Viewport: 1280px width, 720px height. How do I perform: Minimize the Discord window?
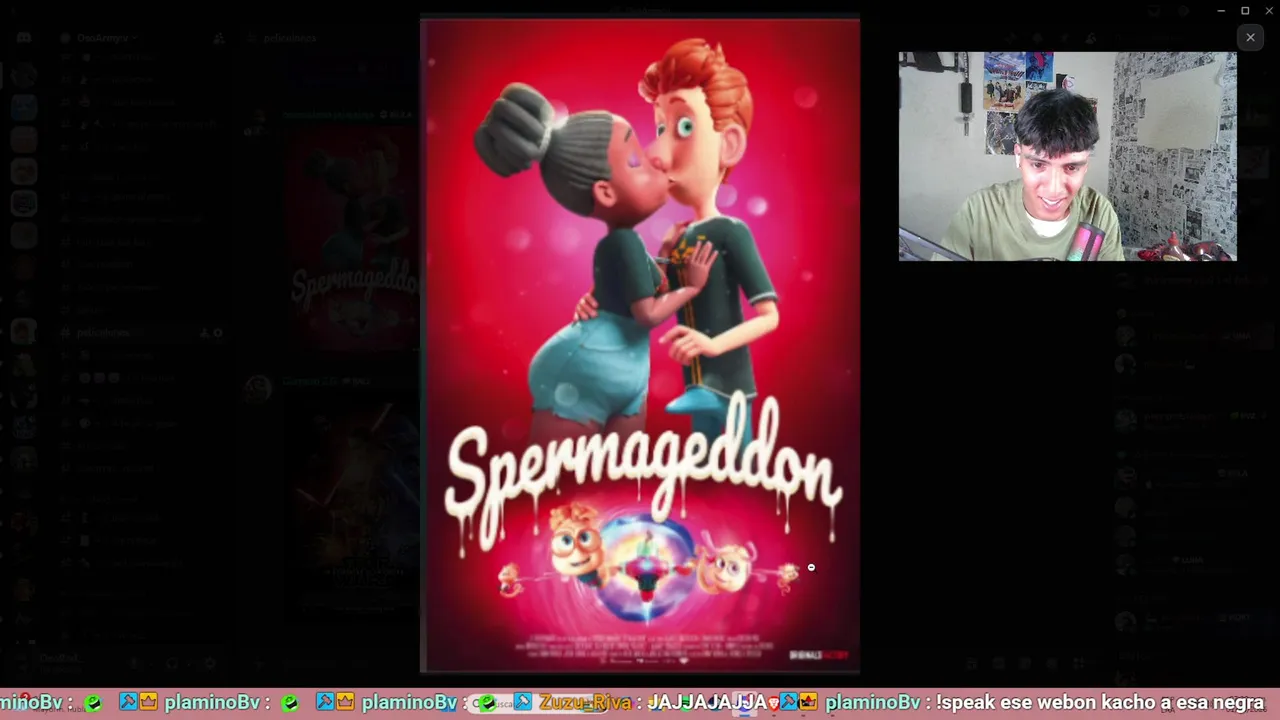pos(1221,10)
